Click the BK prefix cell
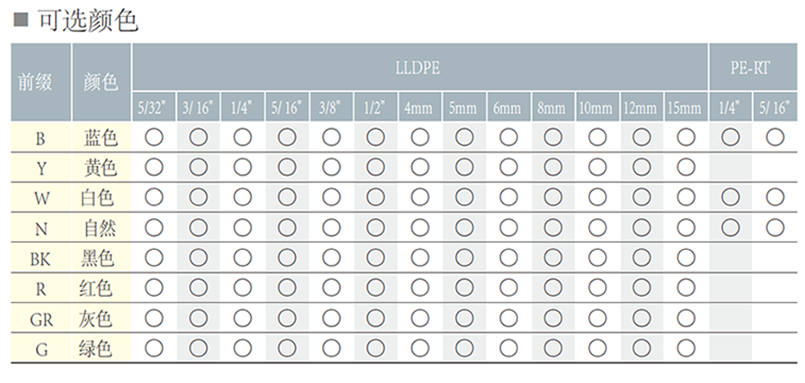 click(41, 258)
